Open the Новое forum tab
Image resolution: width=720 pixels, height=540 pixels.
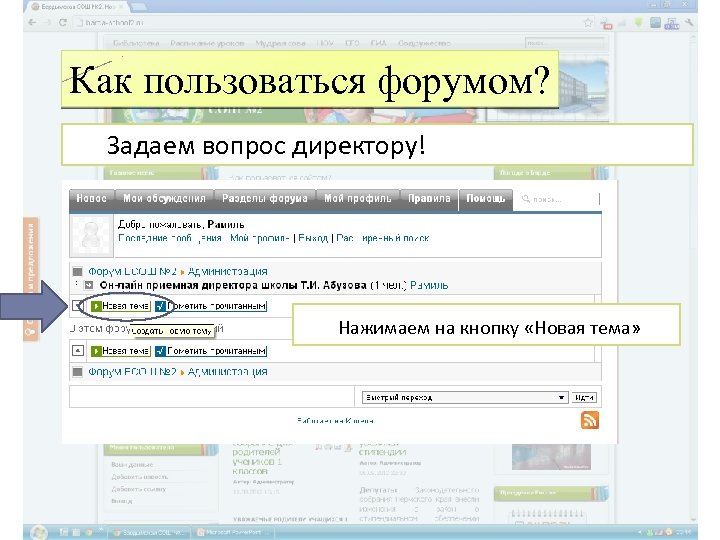(x=91, y=198)
